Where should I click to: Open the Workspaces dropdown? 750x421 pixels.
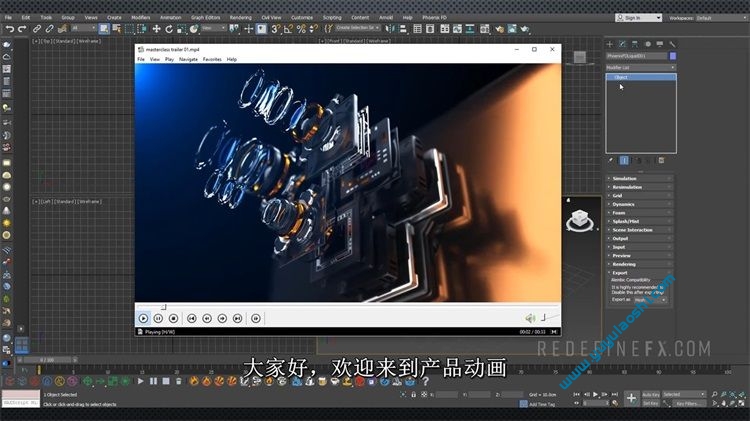(x=721, y=18)
